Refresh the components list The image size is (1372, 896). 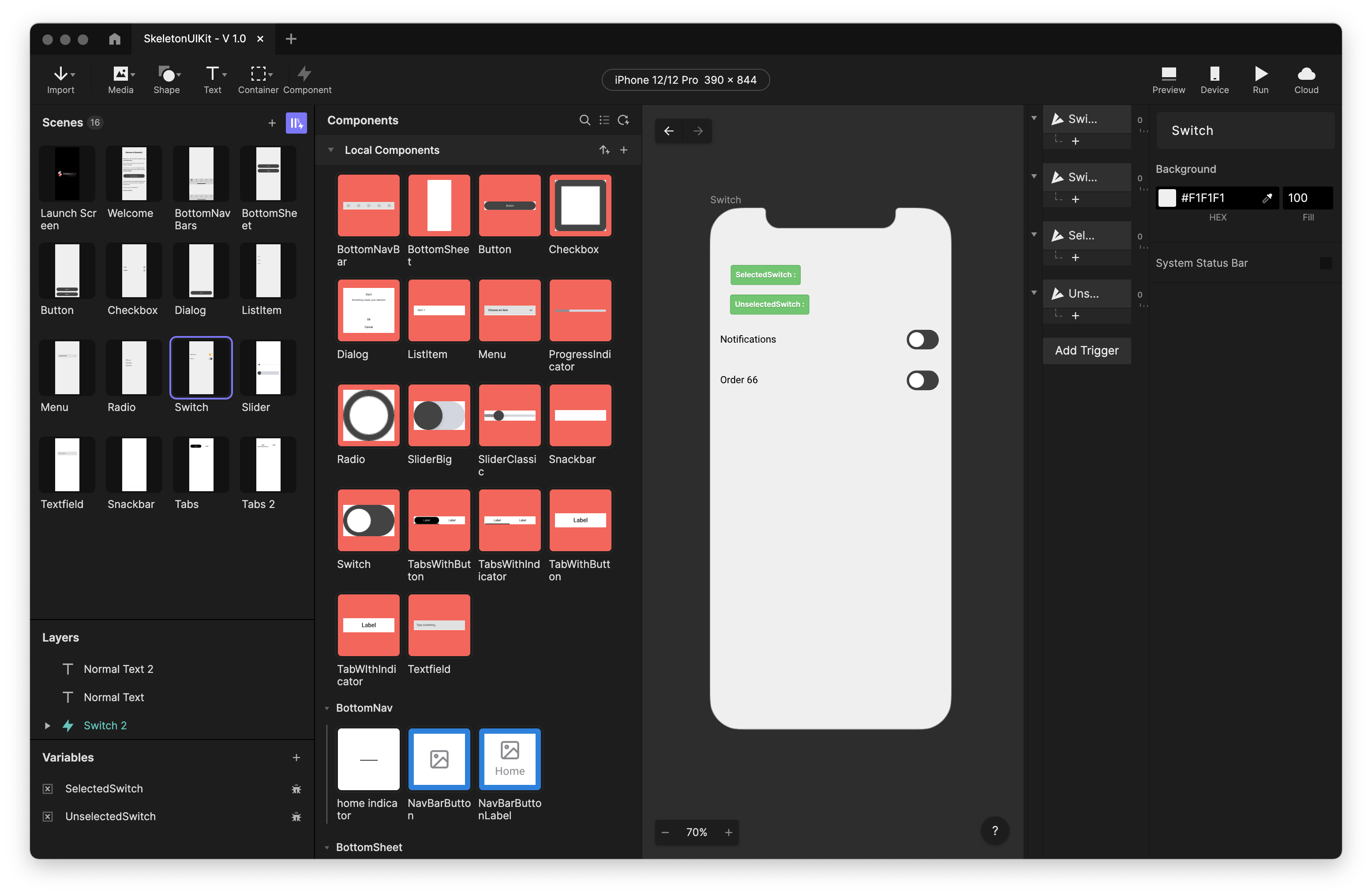(x=623, y=120)
